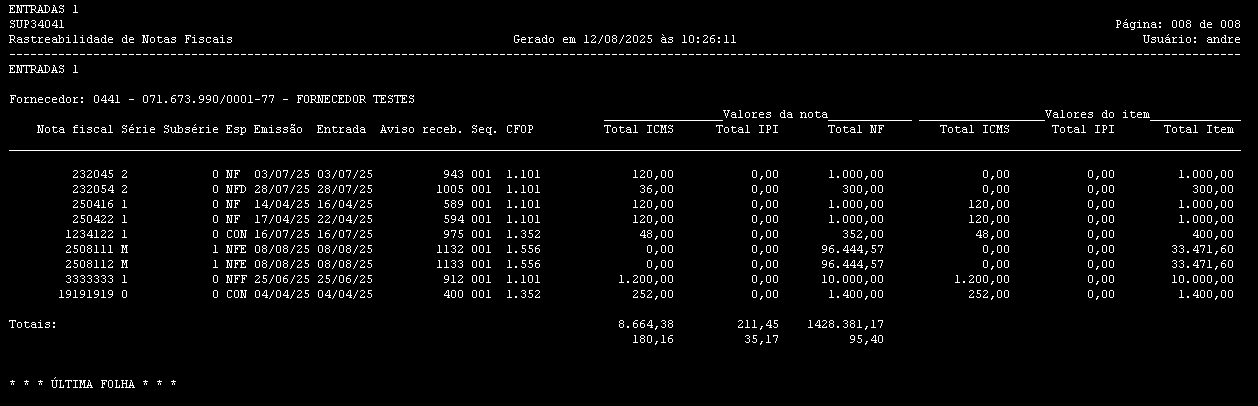Select the report code SUP34041
The height and width of the screenshot is (406, 1258).
(x=37, y=24)
